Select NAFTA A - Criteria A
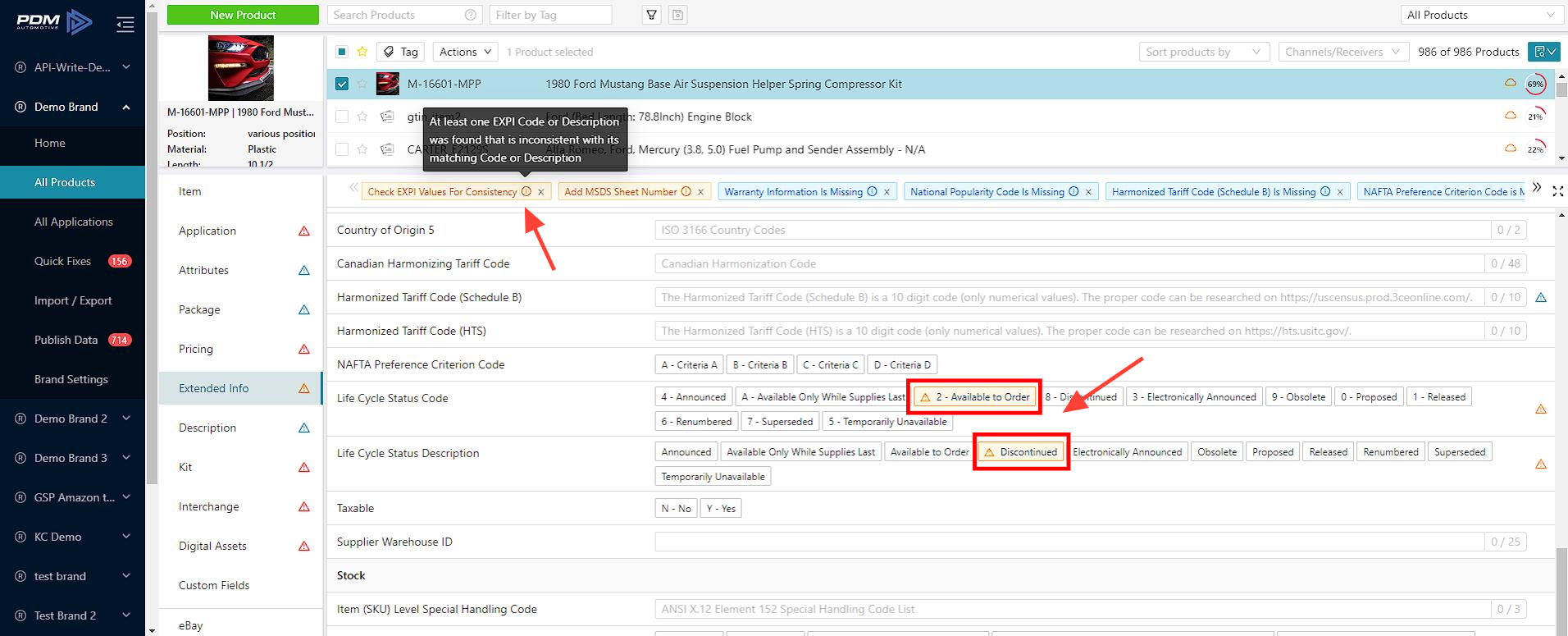The height and width of the screenshot is (636, 1568). tap(689, 364)
